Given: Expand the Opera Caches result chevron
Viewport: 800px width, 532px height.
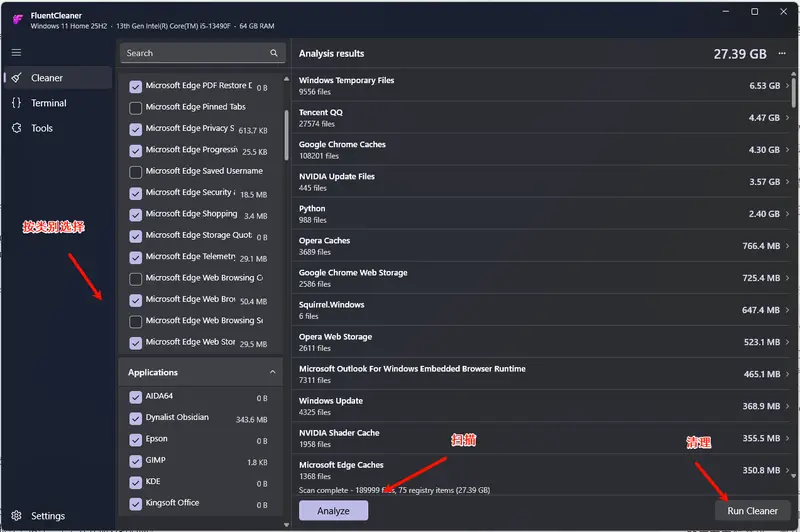Looking at the screenshot, I should coord(787,246).
